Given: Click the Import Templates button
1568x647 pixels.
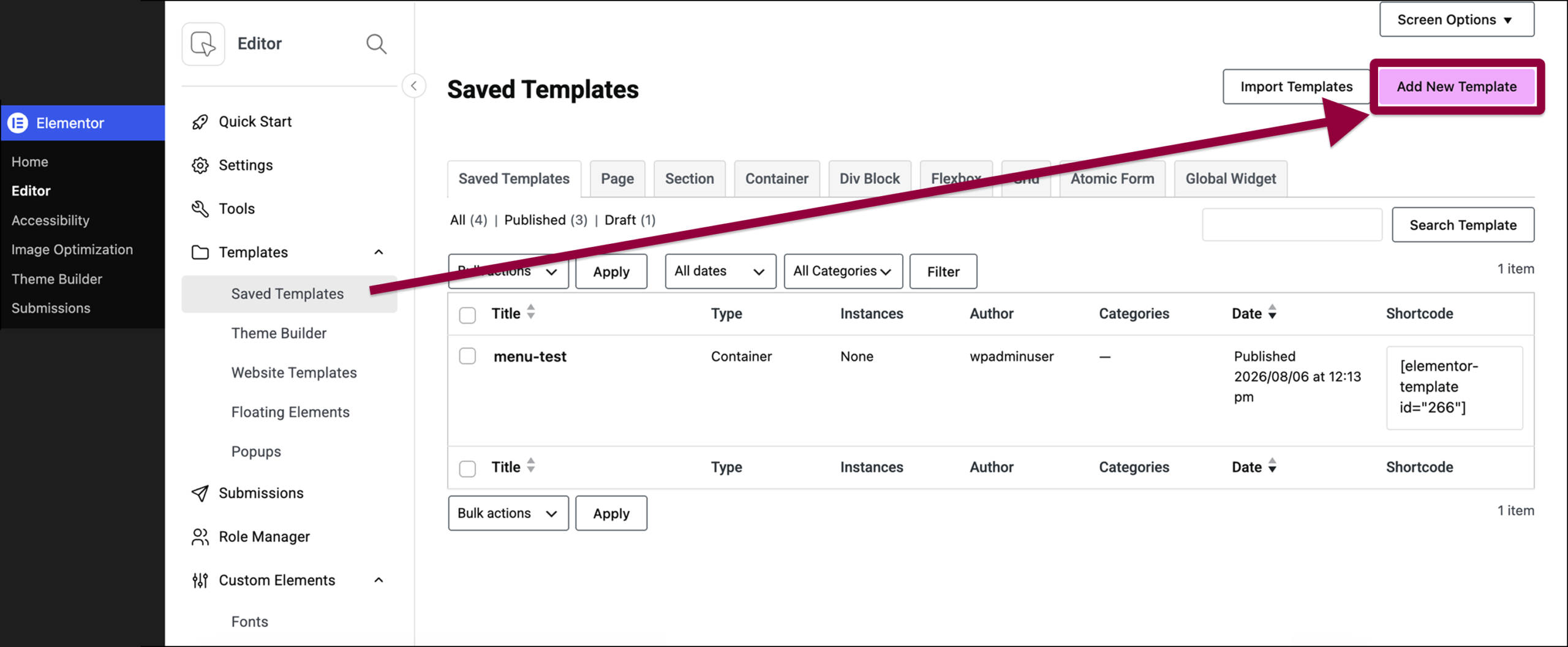Looking at the screenshot, I should tap(1296, 86).
